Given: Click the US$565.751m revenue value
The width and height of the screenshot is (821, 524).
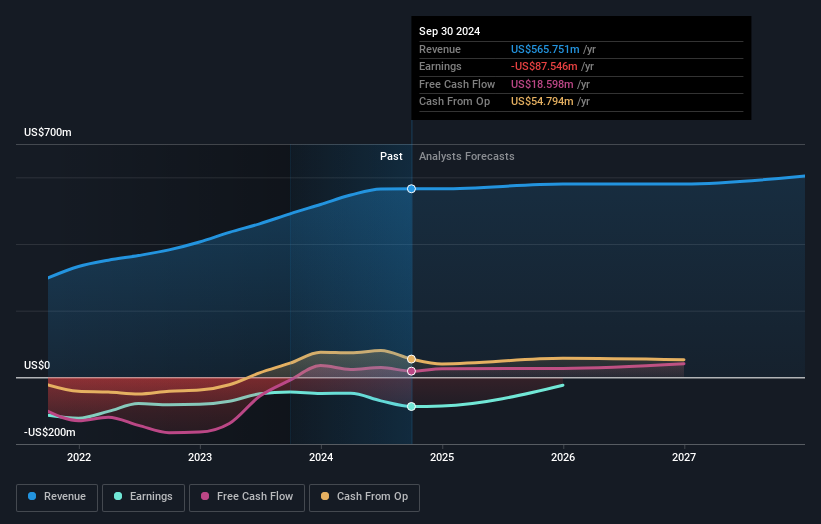Looking at the screenshot, I should pos(545,49).
